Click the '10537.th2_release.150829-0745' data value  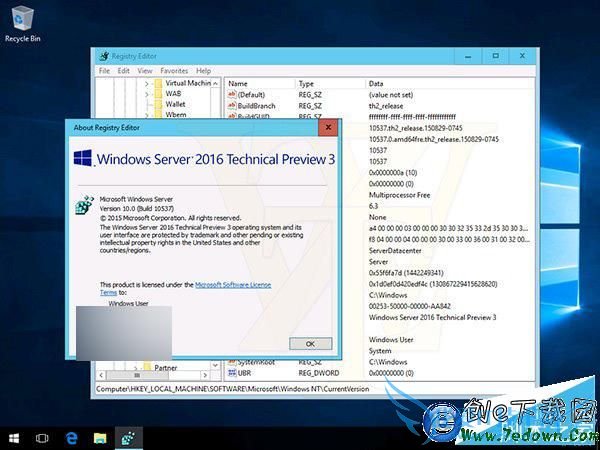coord(416,128)
